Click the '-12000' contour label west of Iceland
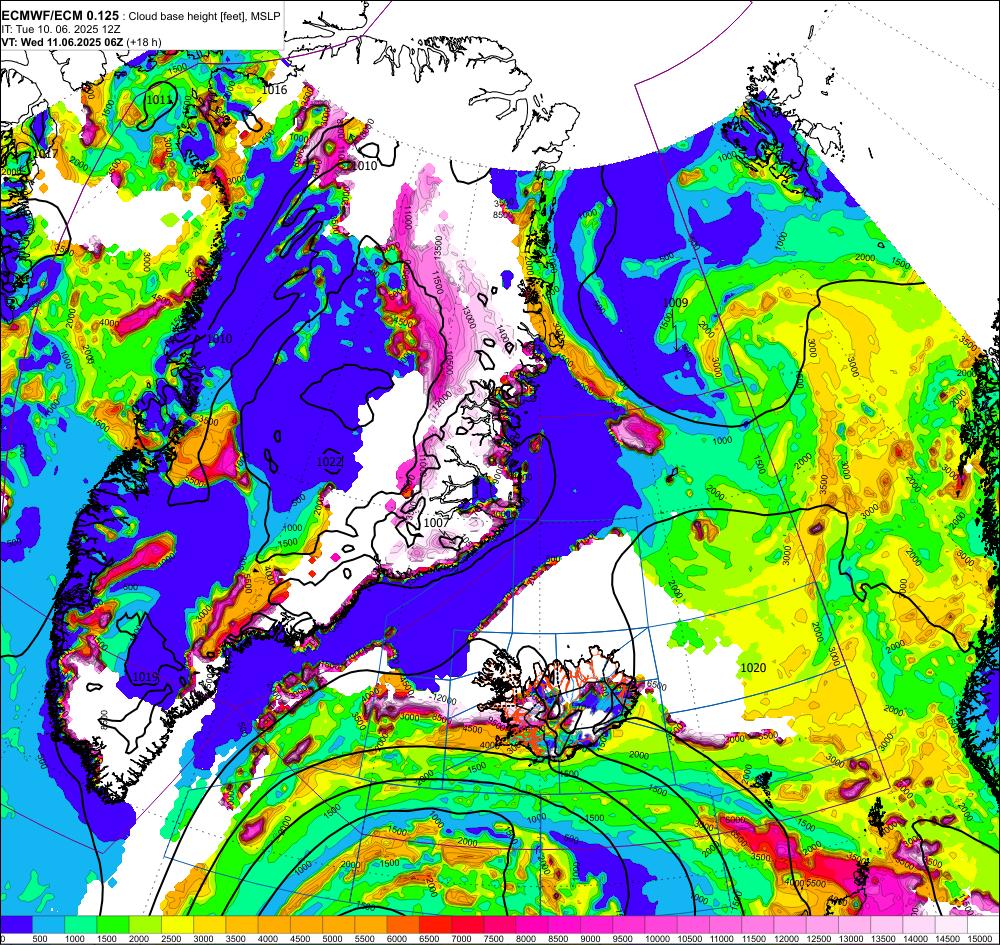1000x945 pixels. pyautogui.click(x=443, y=700)
